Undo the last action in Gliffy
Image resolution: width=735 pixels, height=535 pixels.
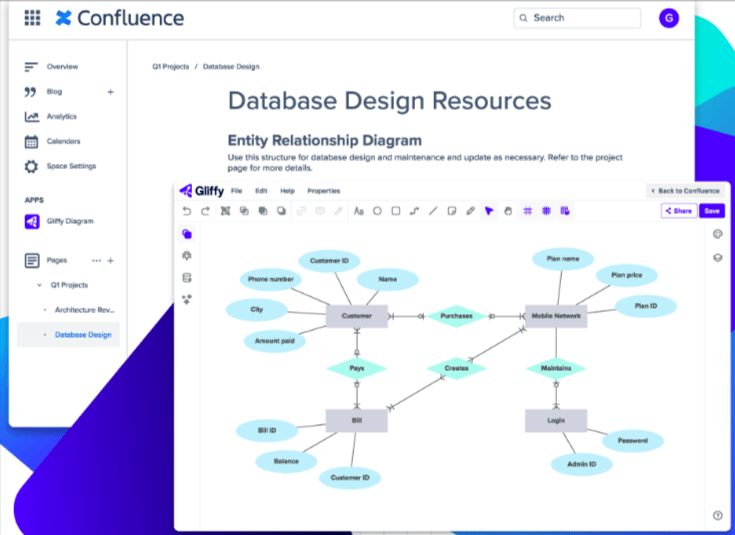pyautogui.click(x=187, y=211)
